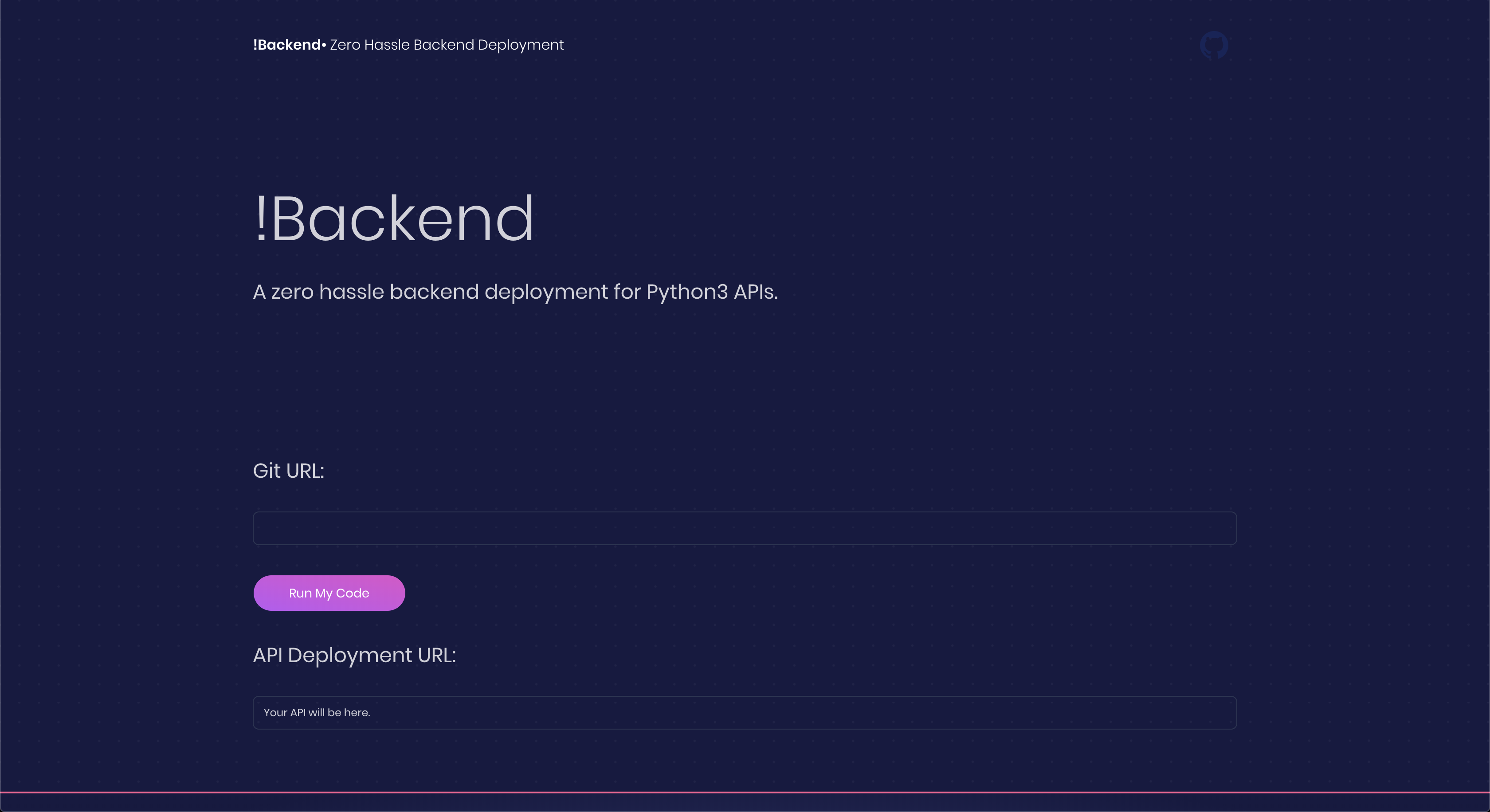Screen dimensions: 1490x812
Task: Click the 'API Deployment URL:' label
Action: pos(354,656)
